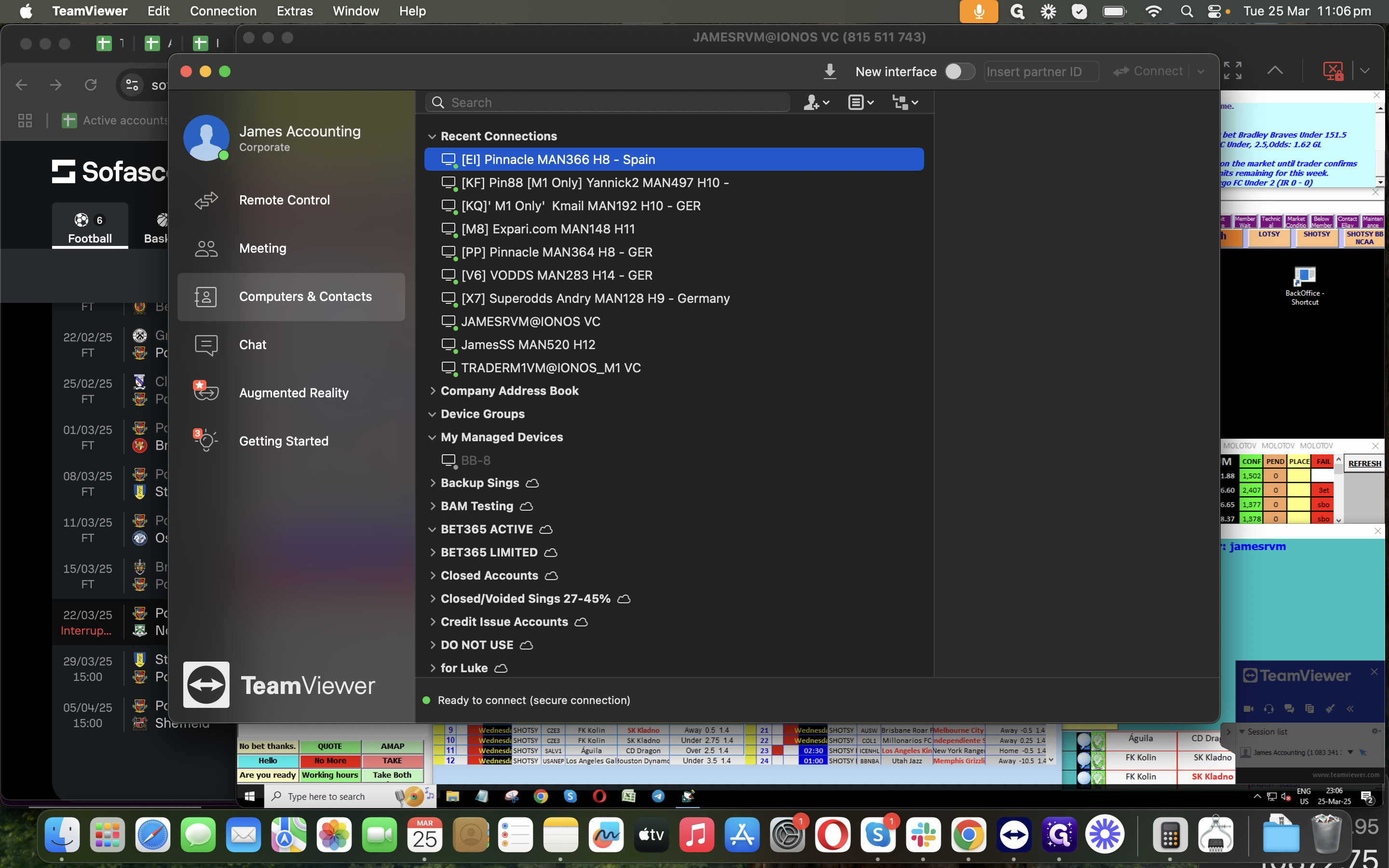This screenshot has height=868, width=1389.
Task: Click the James Accounting profile avatar
Action: (x=206, y=138)
